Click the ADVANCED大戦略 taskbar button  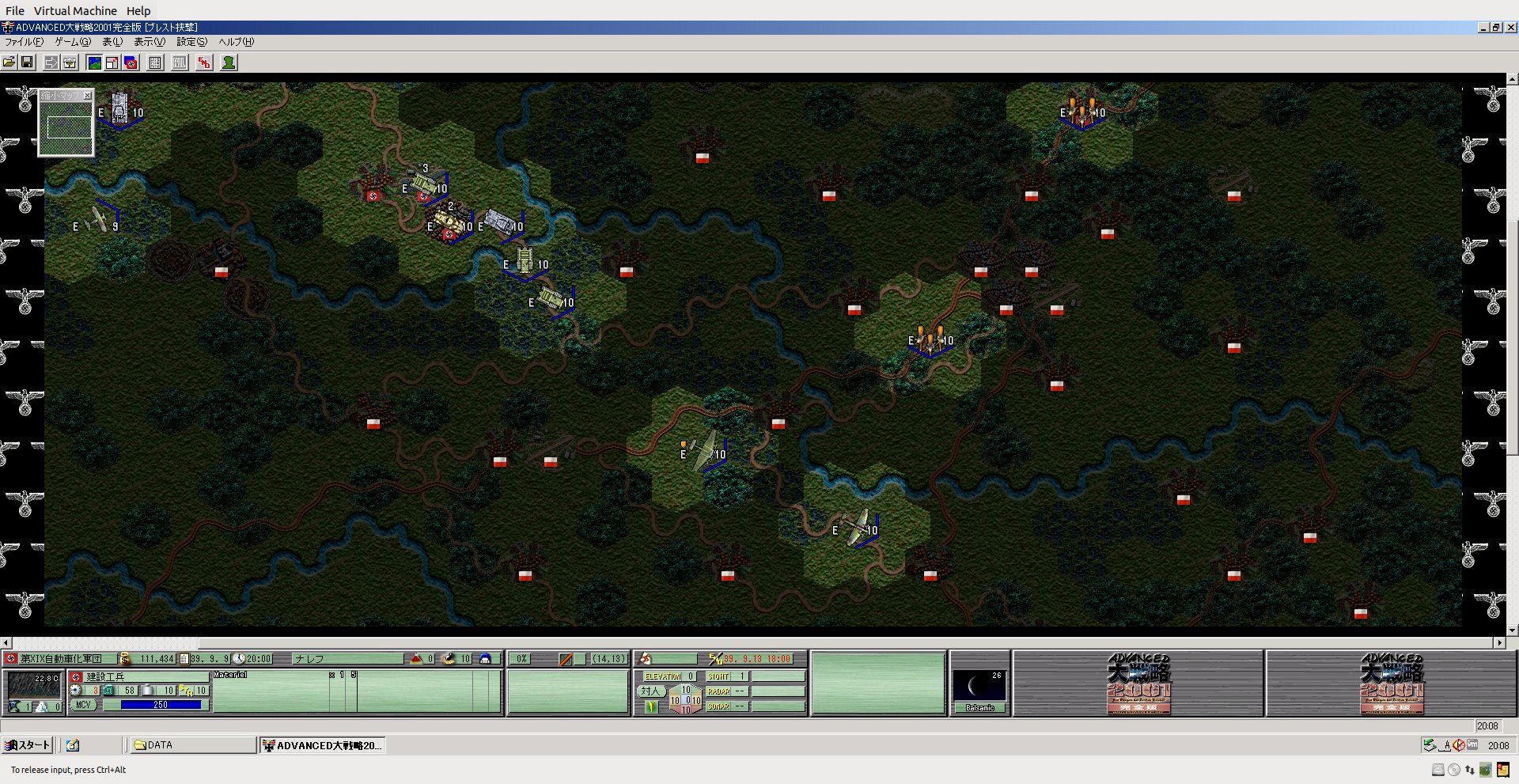click(323, 745)
